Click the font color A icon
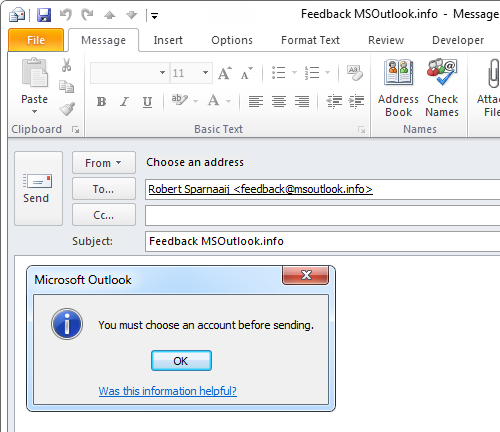 (214, 100)
